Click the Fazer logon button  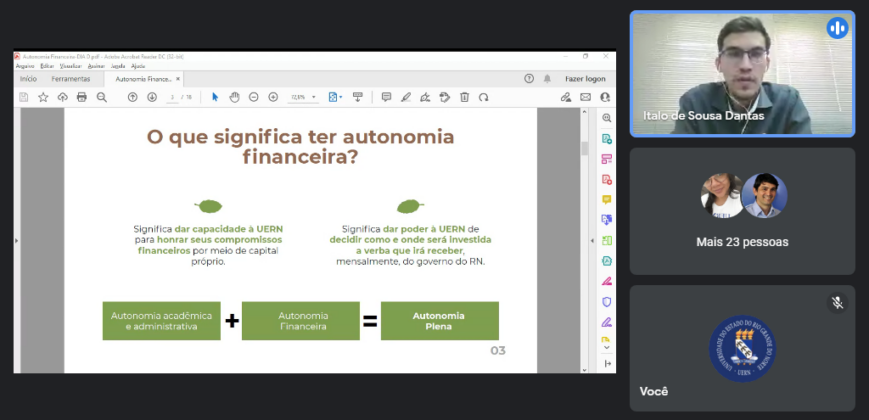585,79
